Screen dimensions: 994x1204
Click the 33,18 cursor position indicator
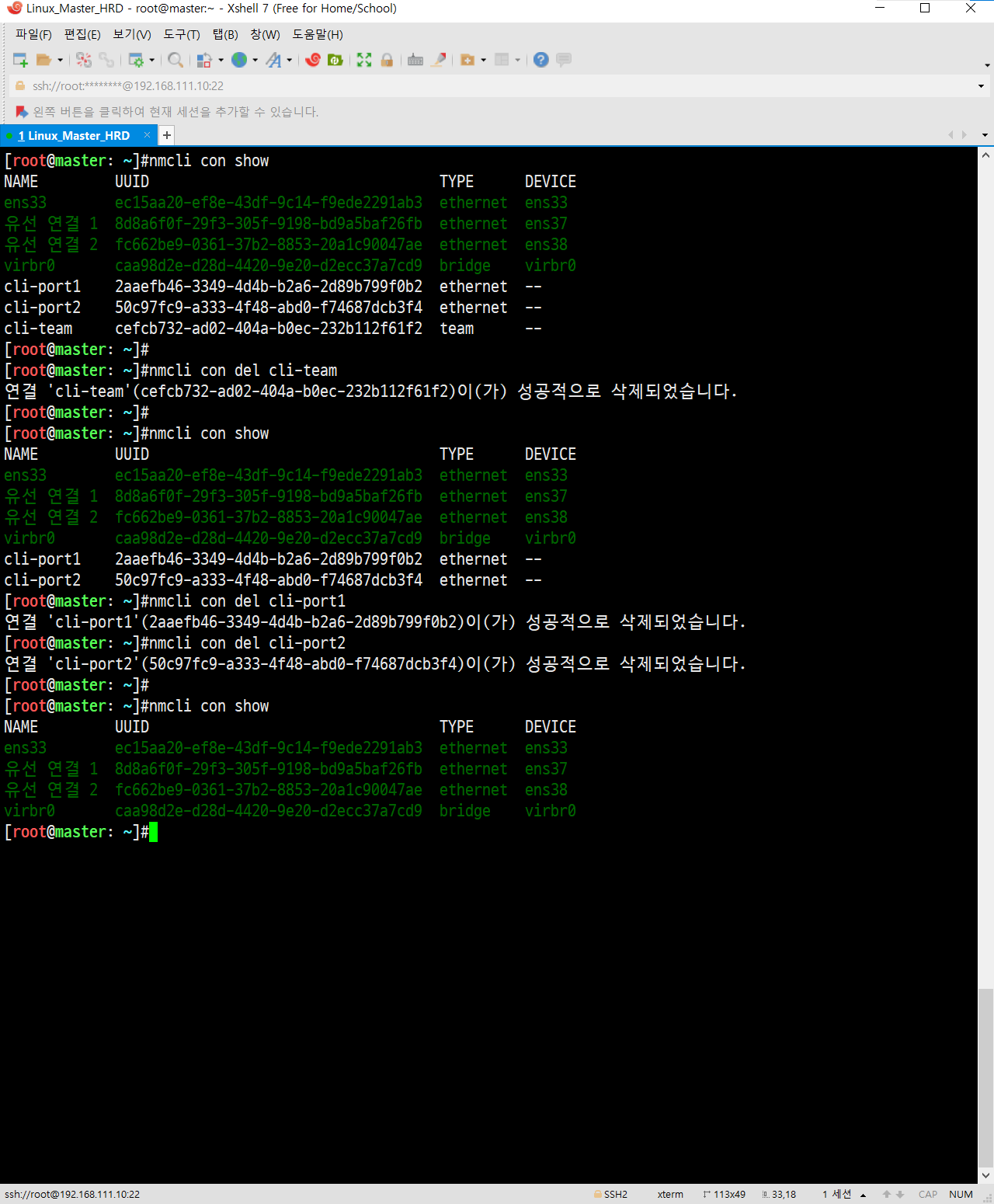coord(779,1194)
